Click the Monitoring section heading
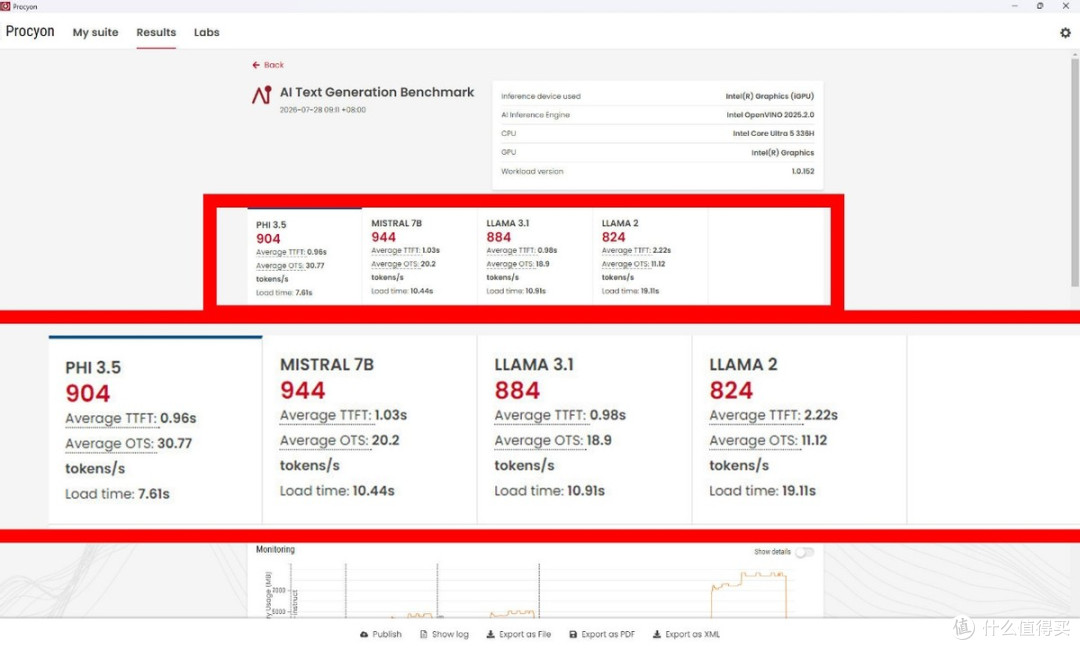1080x650 pixels. [x=275, y=549]
